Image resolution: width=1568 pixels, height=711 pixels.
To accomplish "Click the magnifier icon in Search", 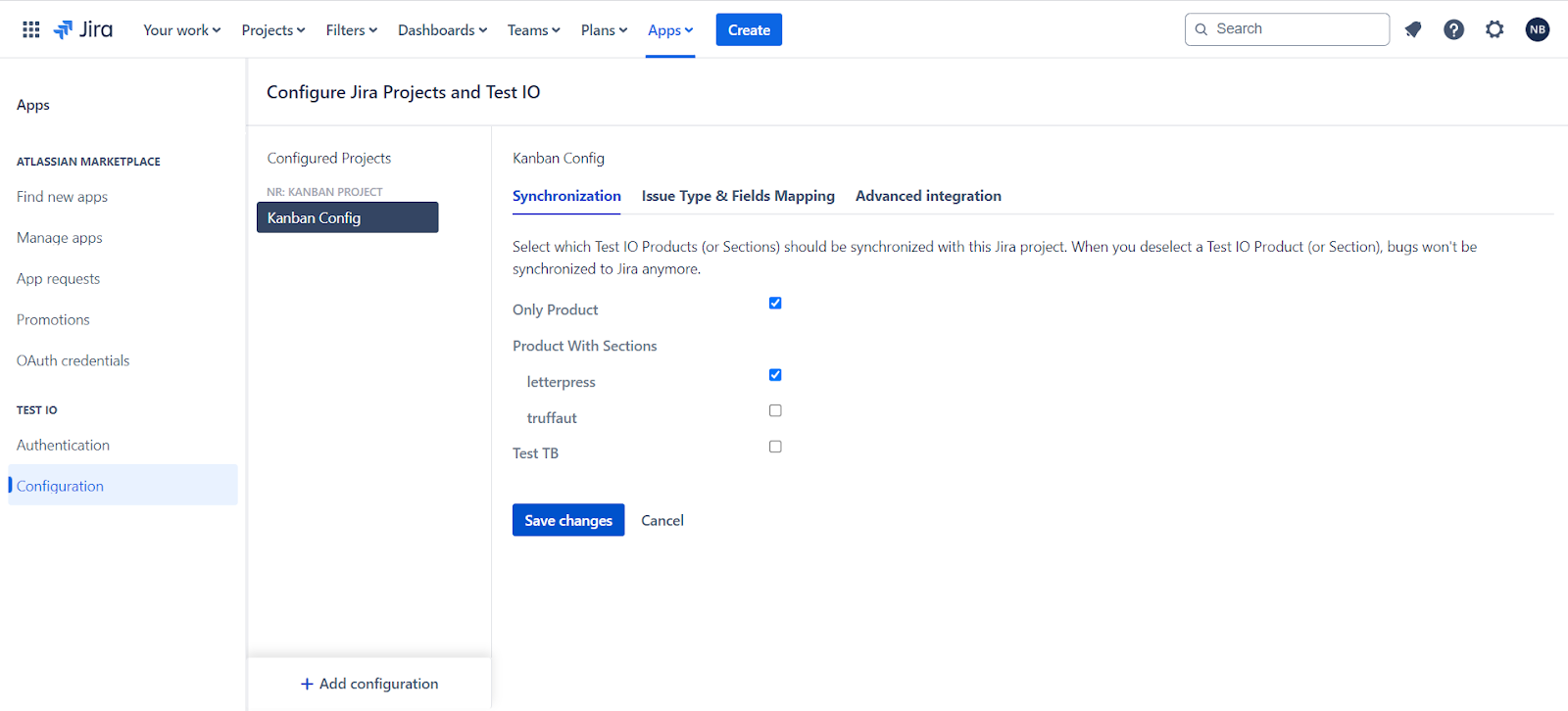I will coord(1201,29).
